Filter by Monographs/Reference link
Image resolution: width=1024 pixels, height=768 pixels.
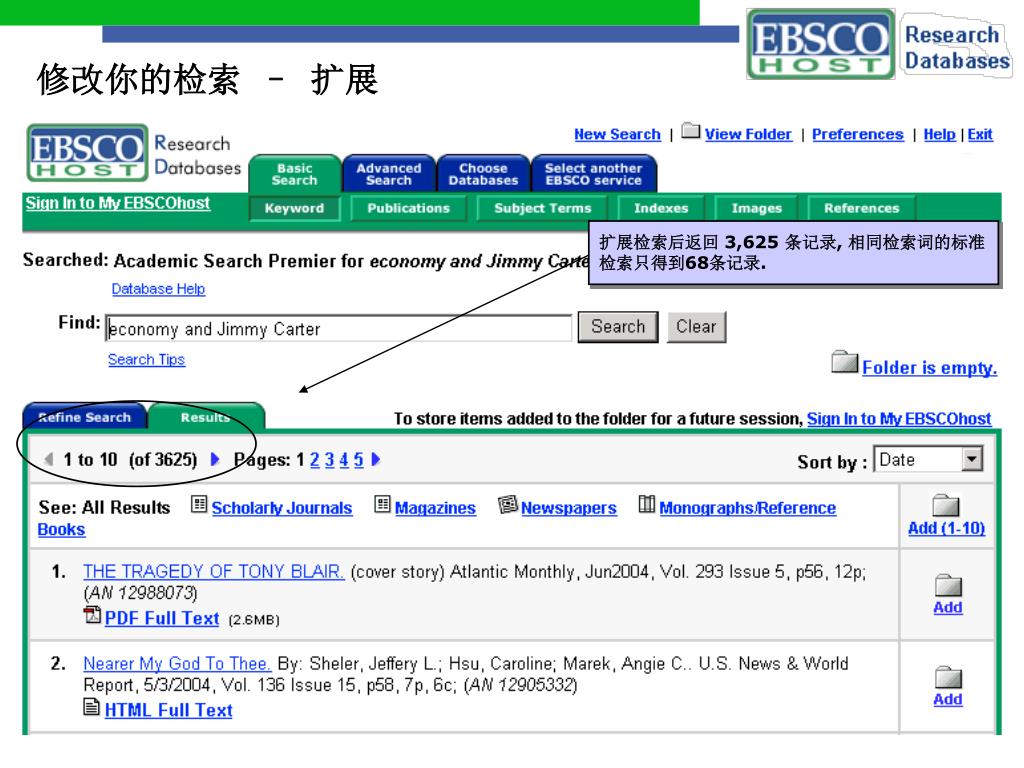coord(747,508)
